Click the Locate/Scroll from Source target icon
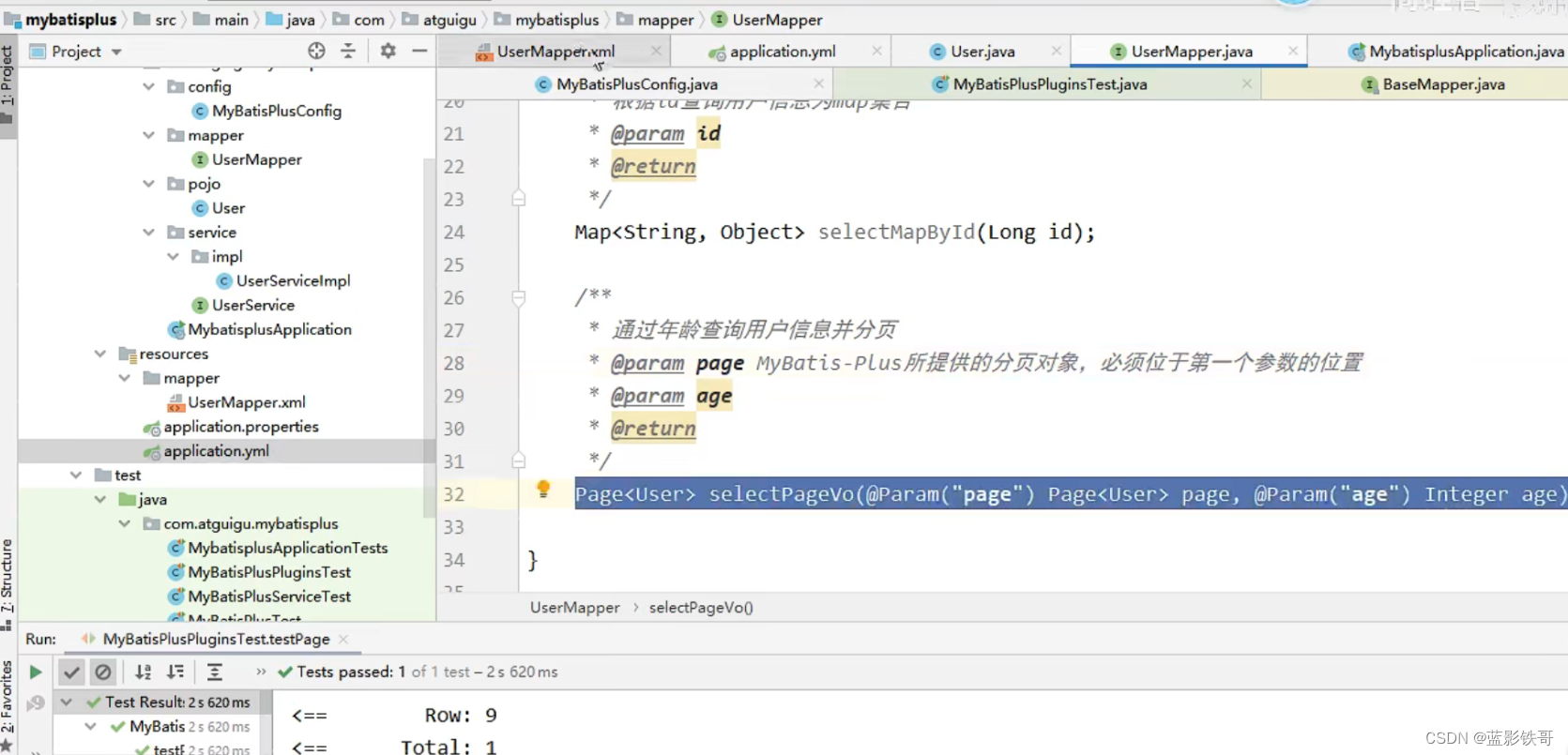This screenshot has width=1568, height=755. coord(316,51)
